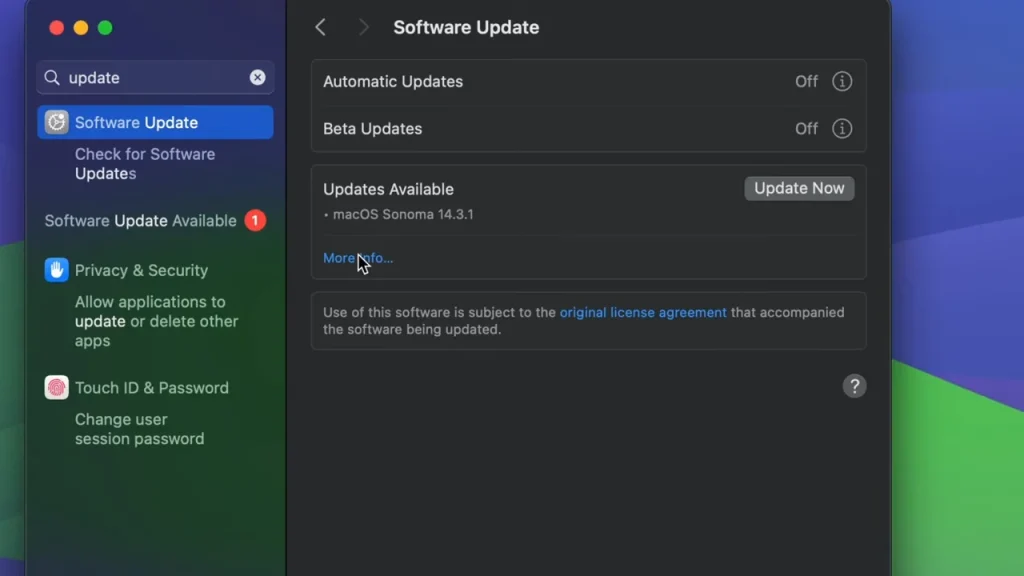The width and height of the screenshot is (1024, 576).
Task: Turn on Beta Updates
Action: [x=805, y=128]
